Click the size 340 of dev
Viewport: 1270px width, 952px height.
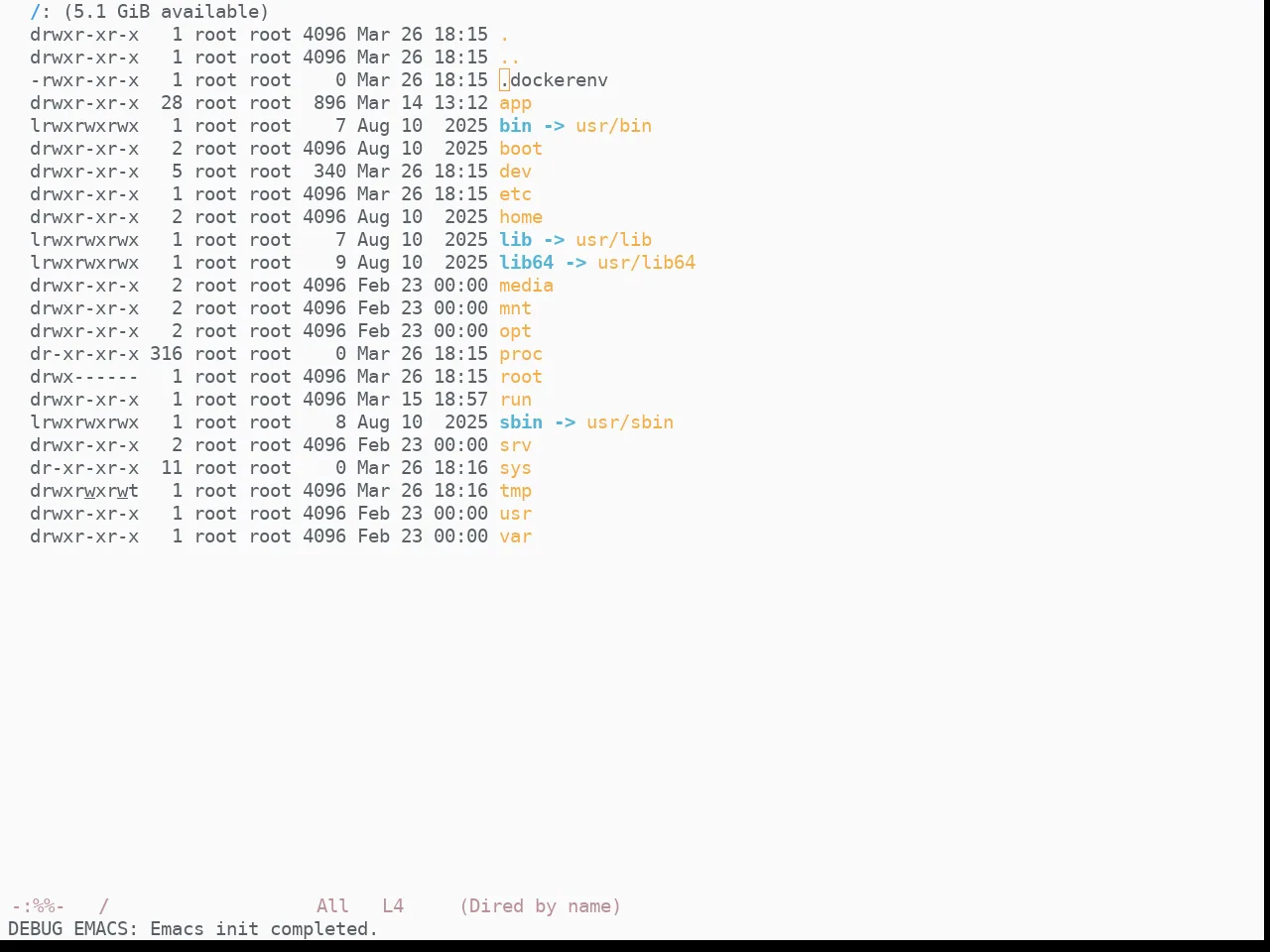(329, 172)
